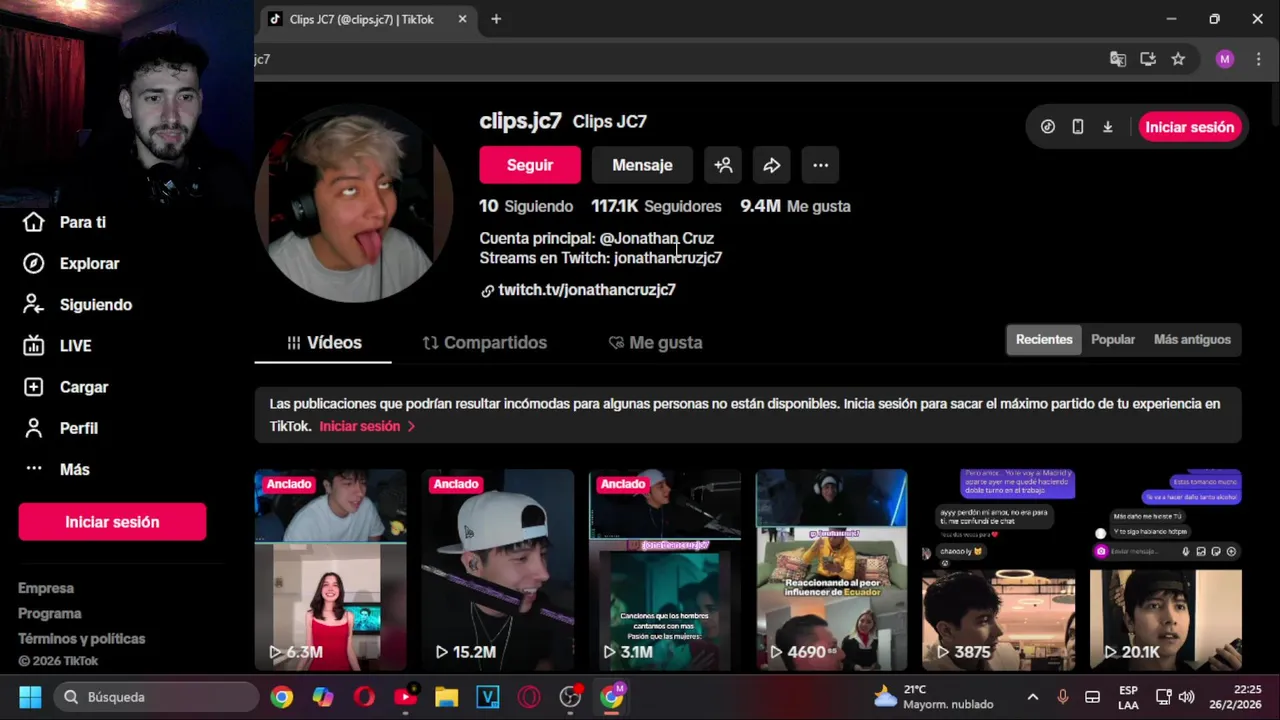Close the Clips JC7 TikTok tab
1280x720 pixels.
pos(463,19)
